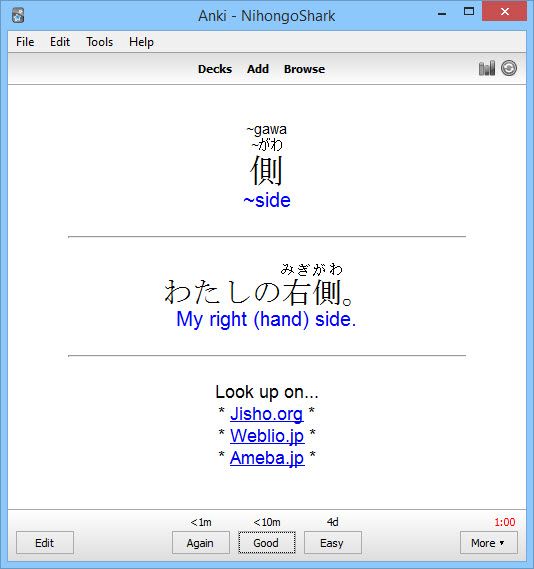Open the Edit menu
This screenshot has width=534, height=569.
tap(60, 42)
